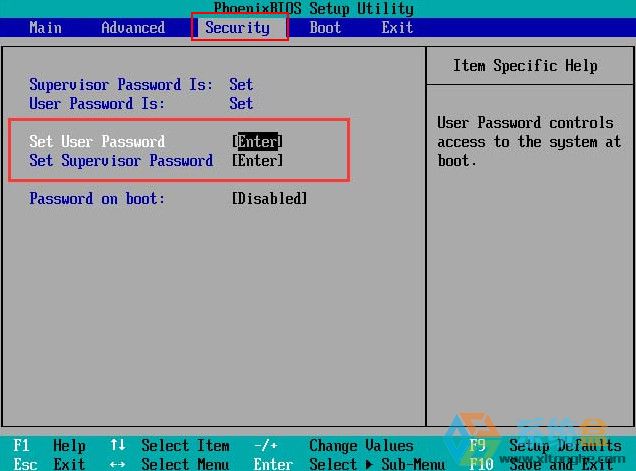
Task: Click F10 Save and Exit hint
Action: click(541, 464)
